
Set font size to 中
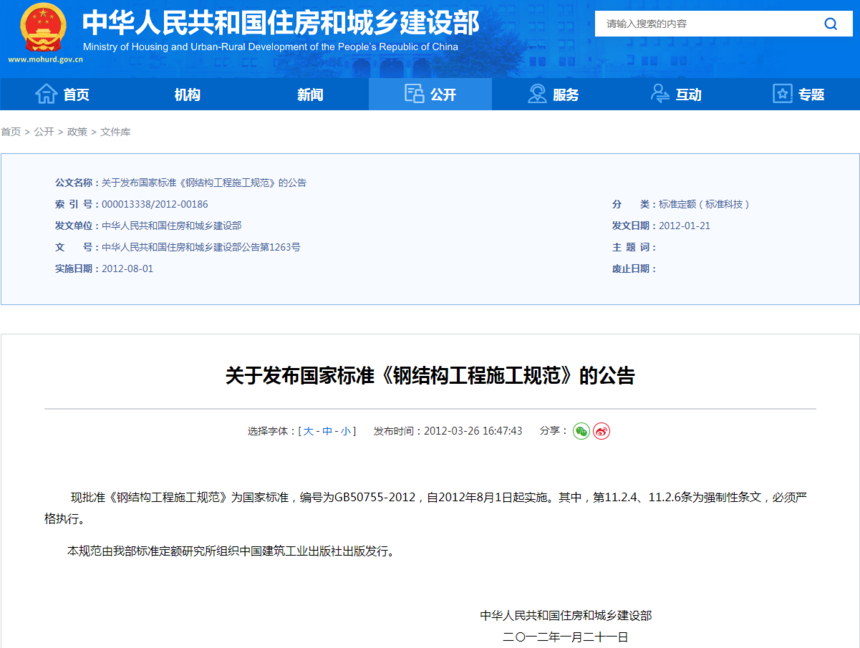pyautogui.click(x=327, y=431)
